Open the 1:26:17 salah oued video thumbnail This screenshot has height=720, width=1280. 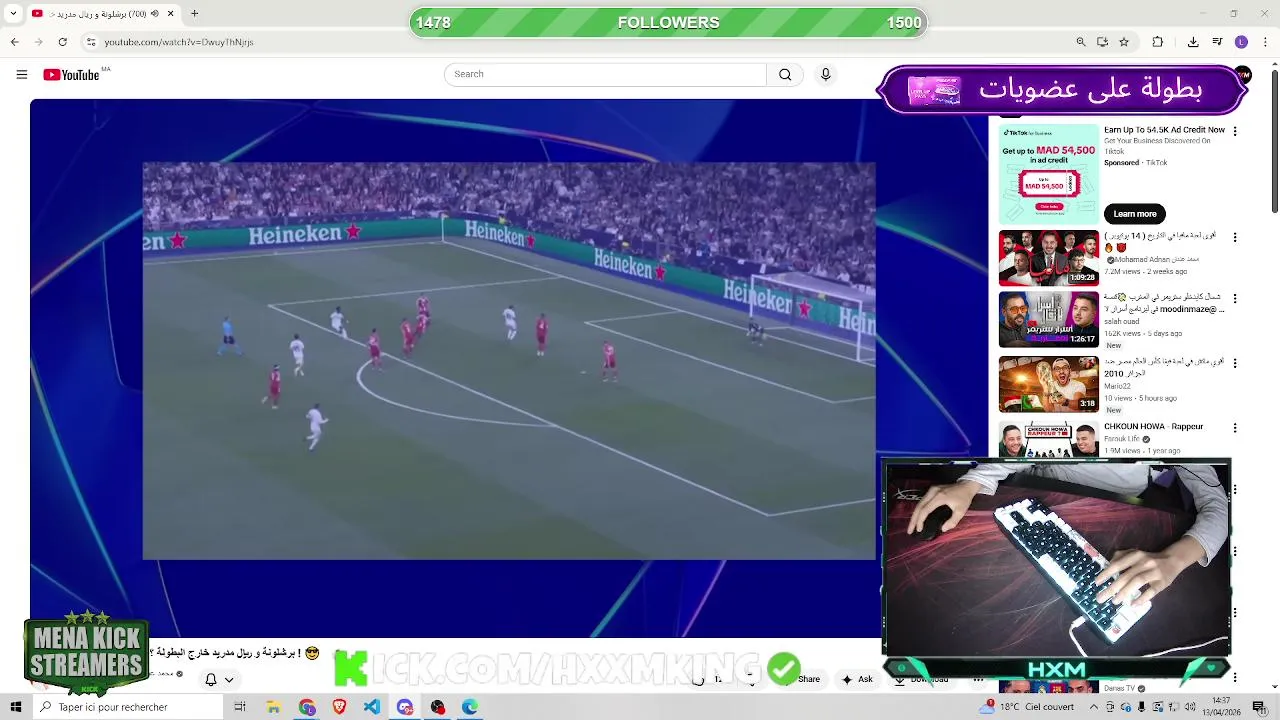[x=1048, y=320]
